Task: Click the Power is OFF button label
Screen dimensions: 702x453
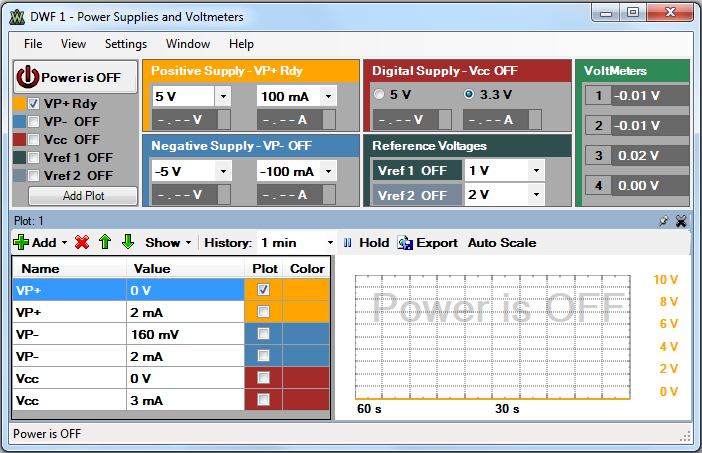Action: coord(81,77)
